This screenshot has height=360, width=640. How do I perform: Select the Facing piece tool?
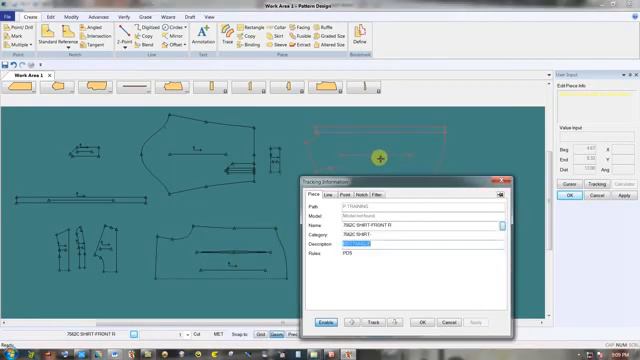pos(300,27)
